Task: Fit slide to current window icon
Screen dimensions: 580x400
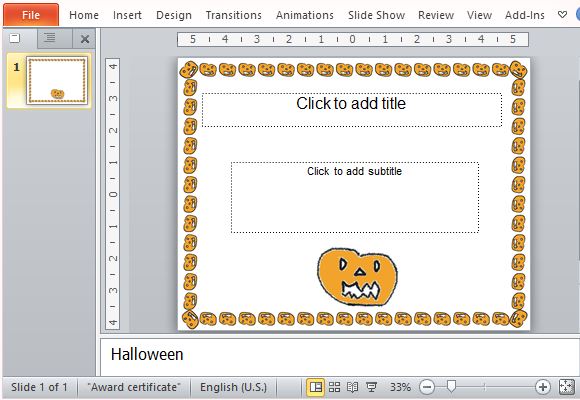Action: click(x=566, y=387)
